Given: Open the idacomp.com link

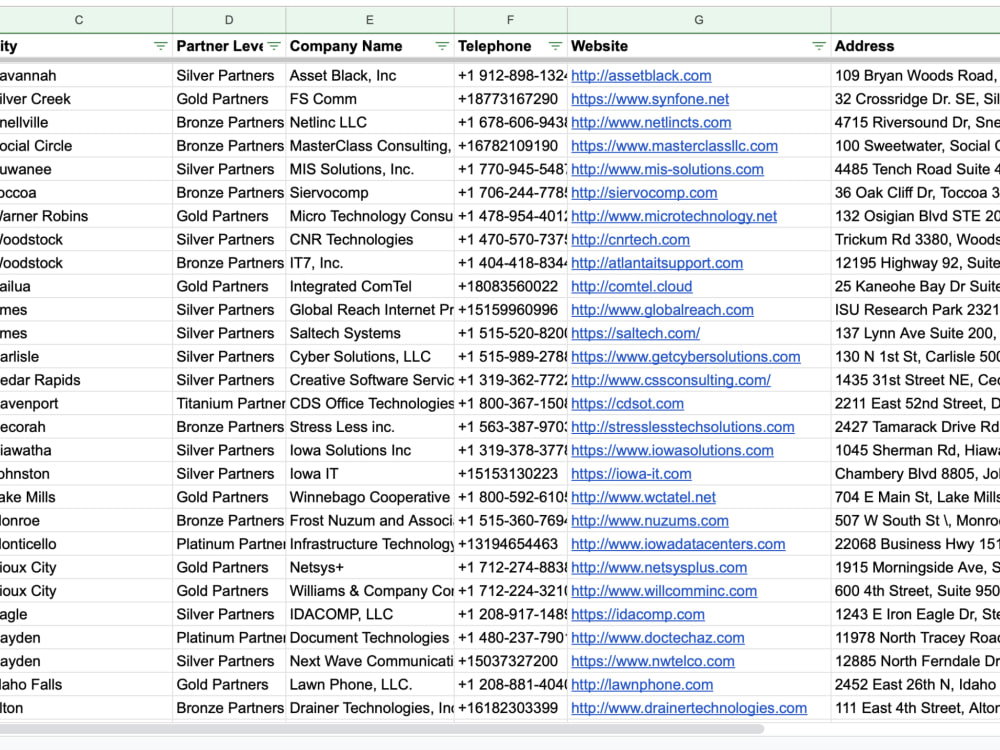Looking at the screenshot, I should tap(638, 615).
